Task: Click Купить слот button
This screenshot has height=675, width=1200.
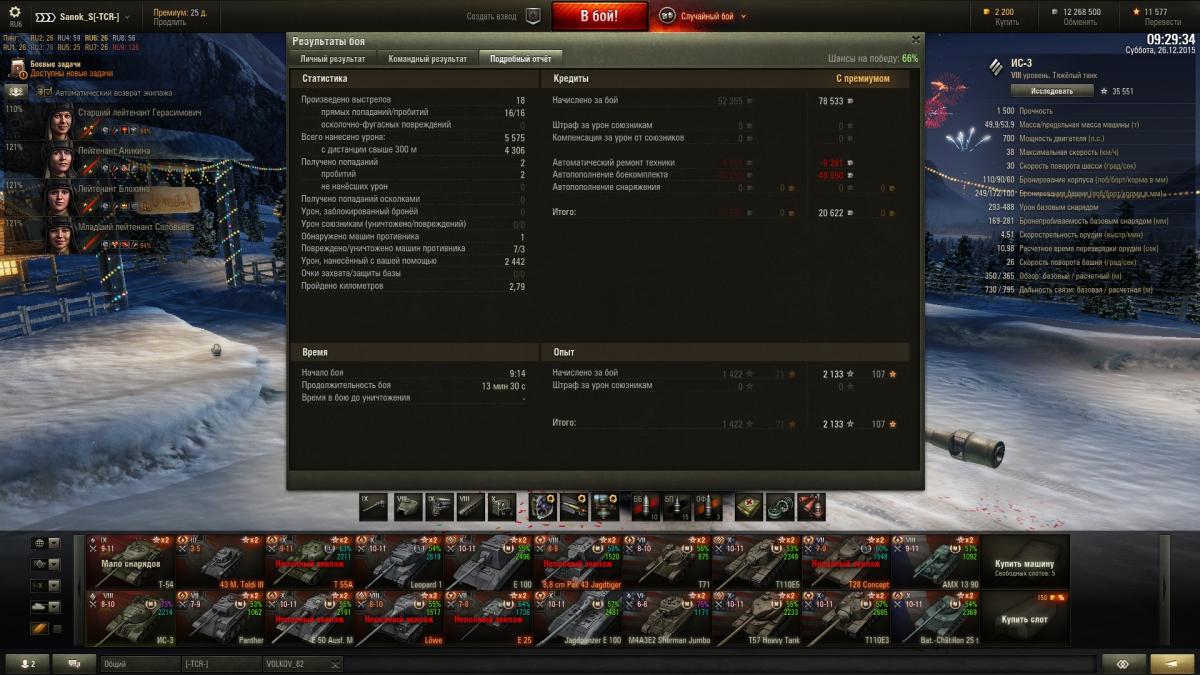Action: click(1025, 618)
